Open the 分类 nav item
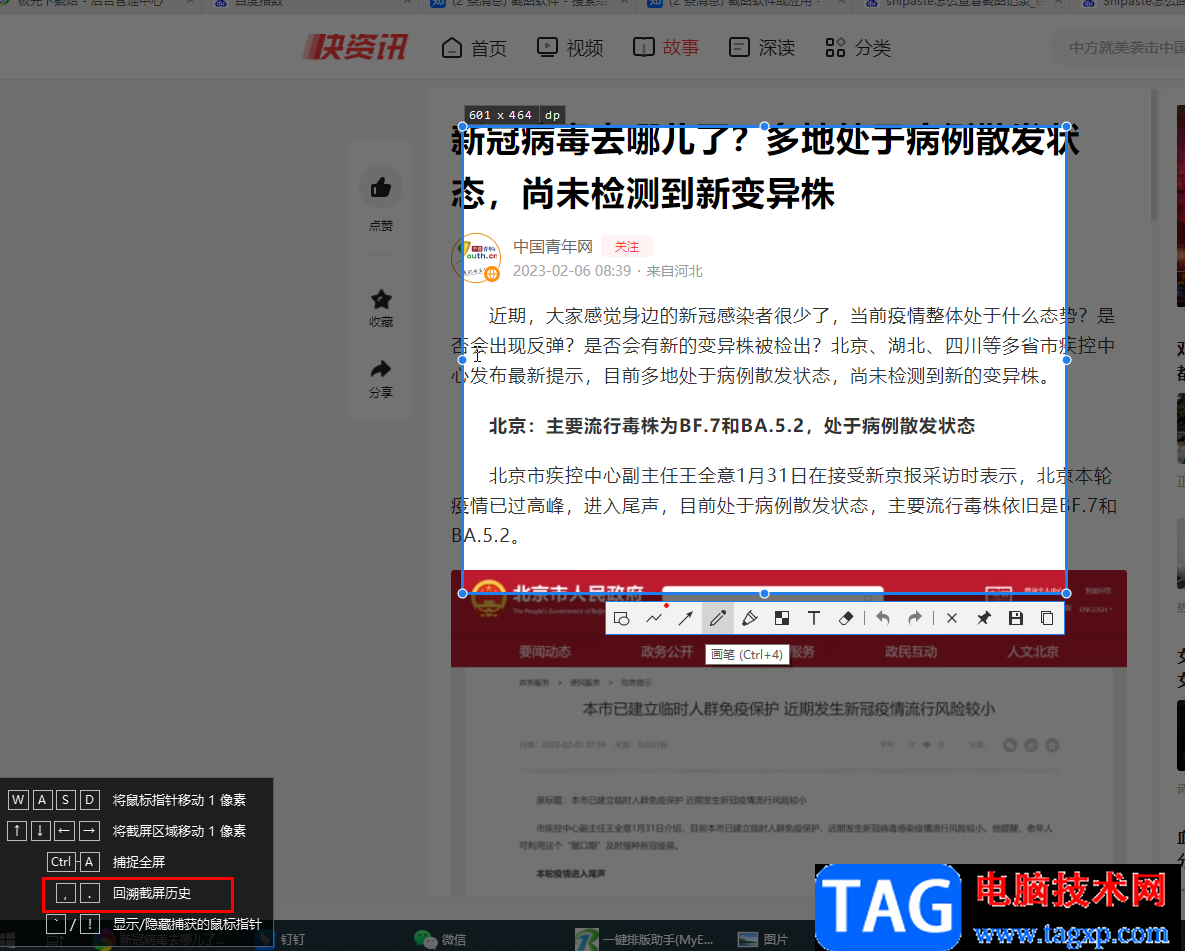Viewport: 1185px width, 951px height. click(x=858, y=48)
